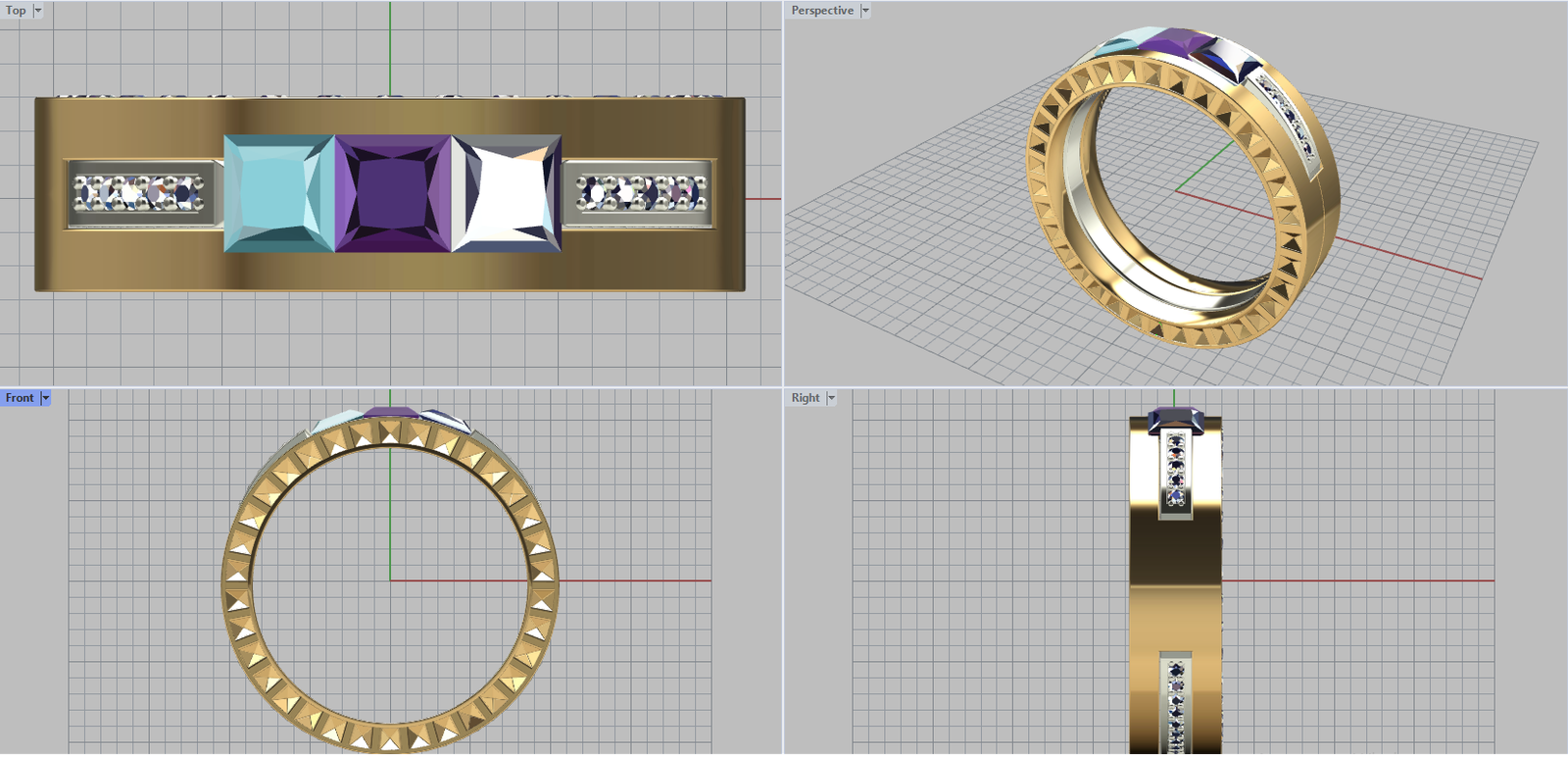Expand the Right viewport menu arrow
1568x757 pixels.
pyautogui.click(x=831, y=398)
